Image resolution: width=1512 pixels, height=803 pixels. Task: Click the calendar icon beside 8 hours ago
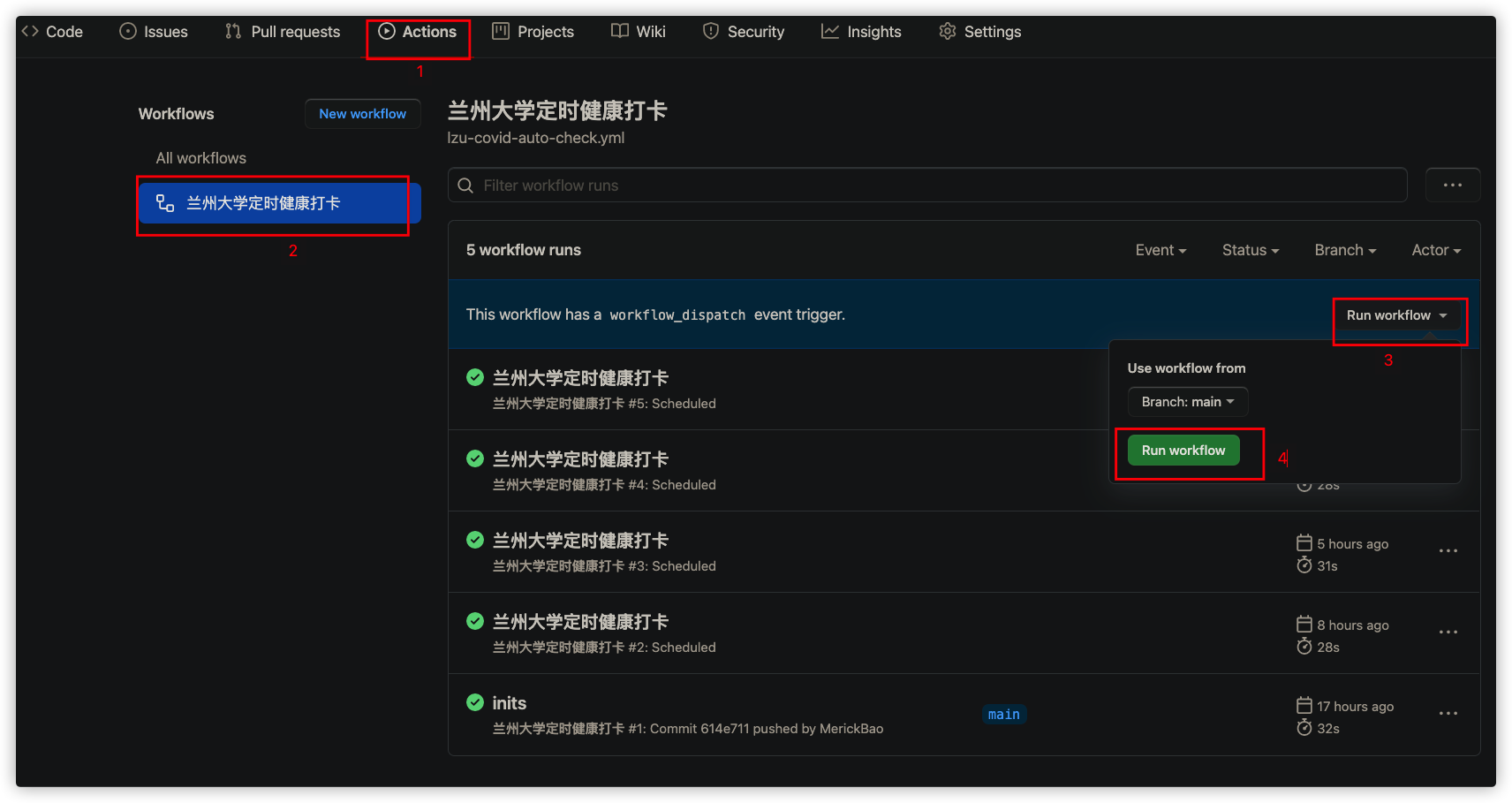click(1304, 624)
